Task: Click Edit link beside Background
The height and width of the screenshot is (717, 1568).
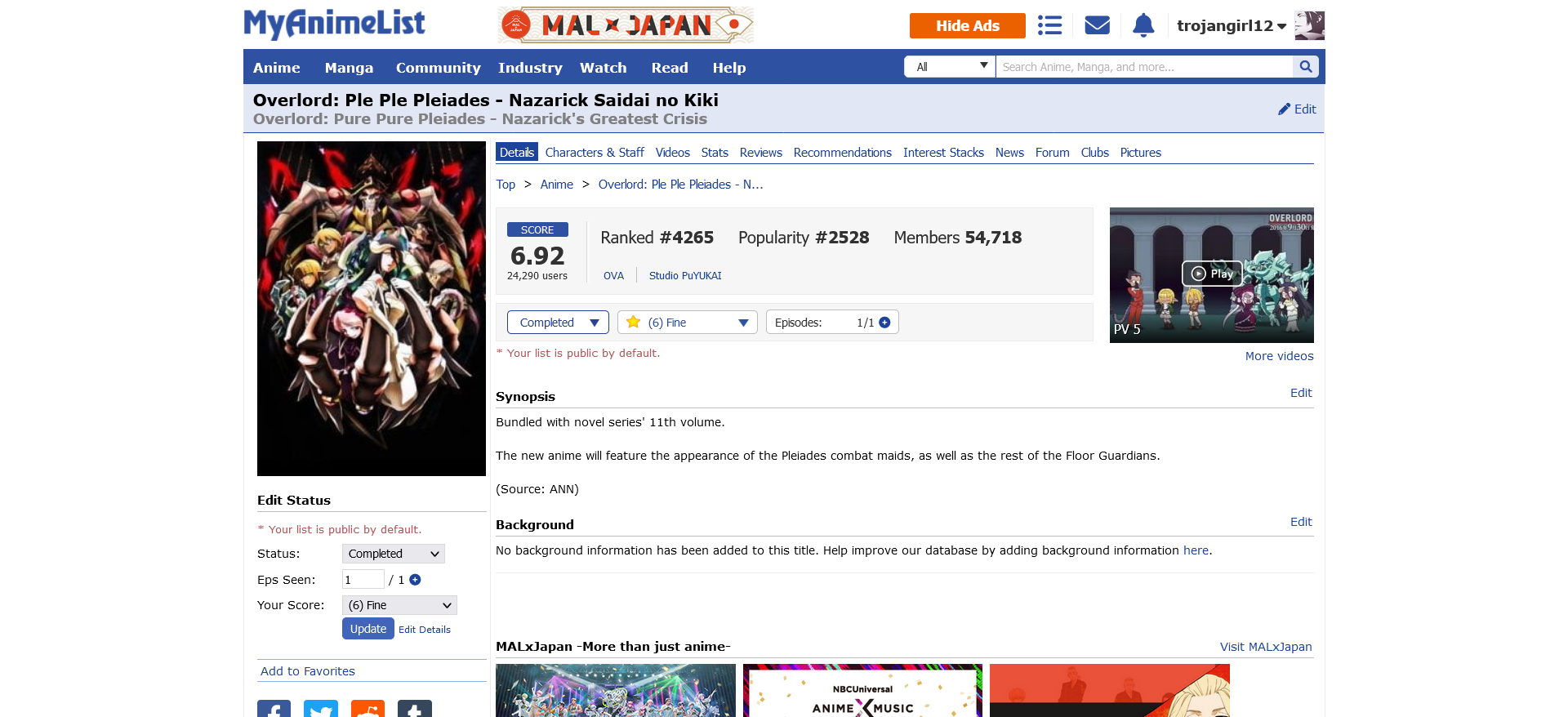Action: (1301, 522)
